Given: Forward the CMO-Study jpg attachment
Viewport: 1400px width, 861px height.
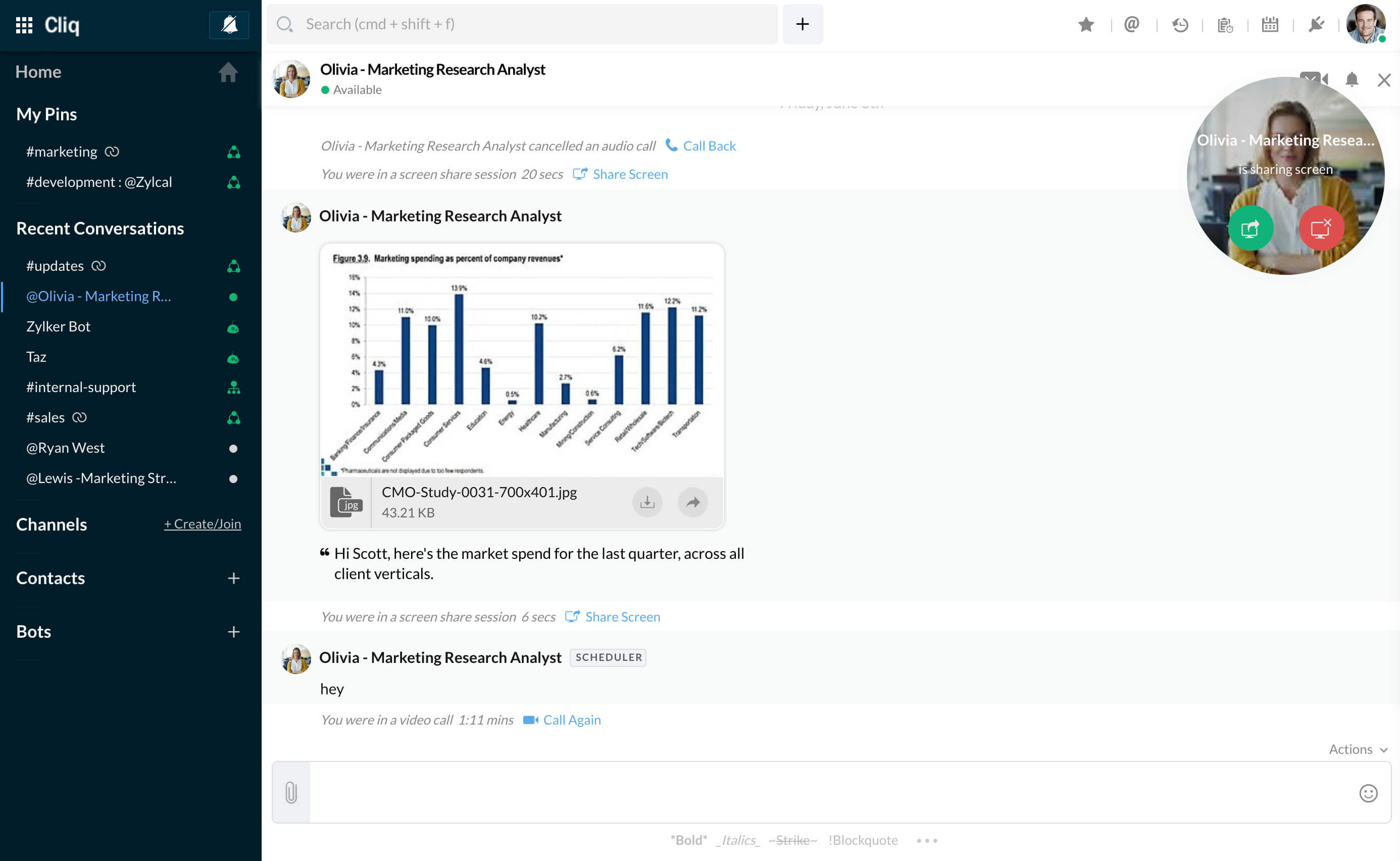Looking at the screenshot, I should [692, 502].
